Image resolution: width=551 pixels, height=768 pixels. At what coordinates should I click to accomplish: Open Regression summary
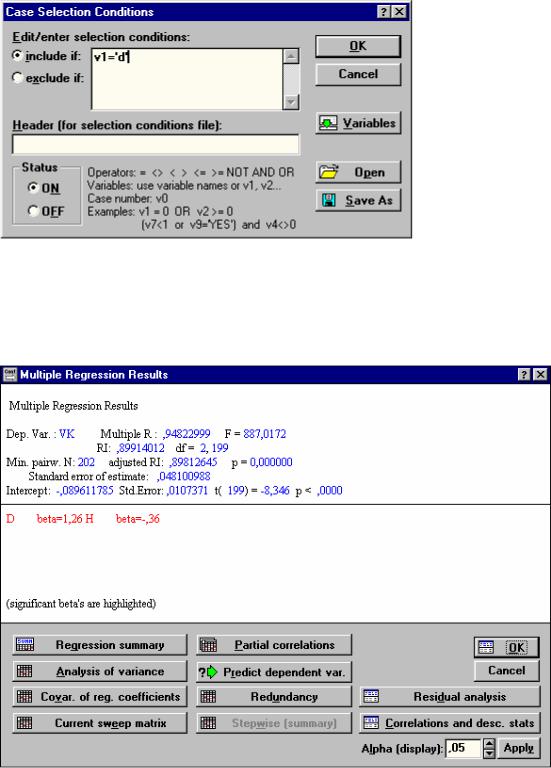coord(100,645)
